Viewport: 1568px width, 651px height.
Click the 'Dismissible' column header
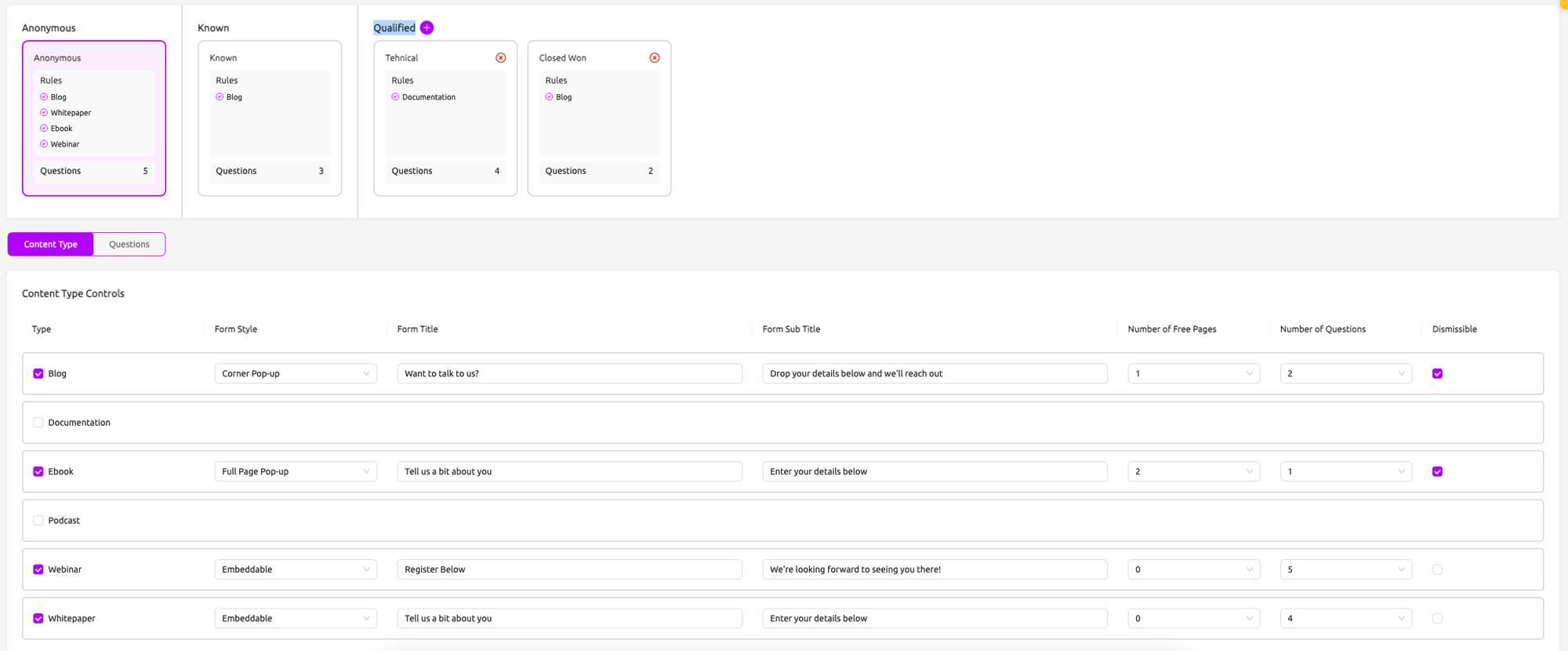(1454, 329)
